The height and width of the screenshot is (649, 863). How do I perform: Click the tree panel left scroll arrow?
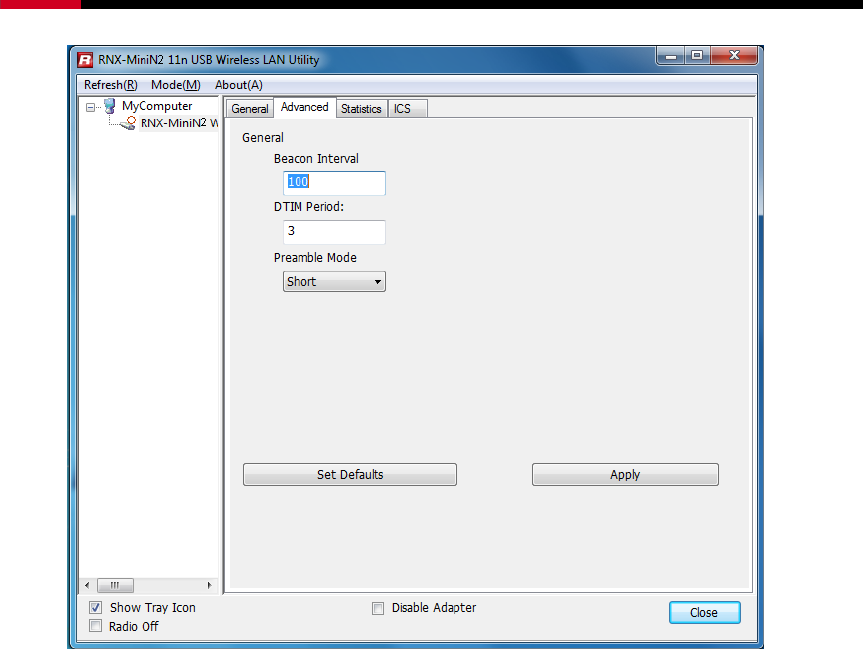(x=87, y=585)
